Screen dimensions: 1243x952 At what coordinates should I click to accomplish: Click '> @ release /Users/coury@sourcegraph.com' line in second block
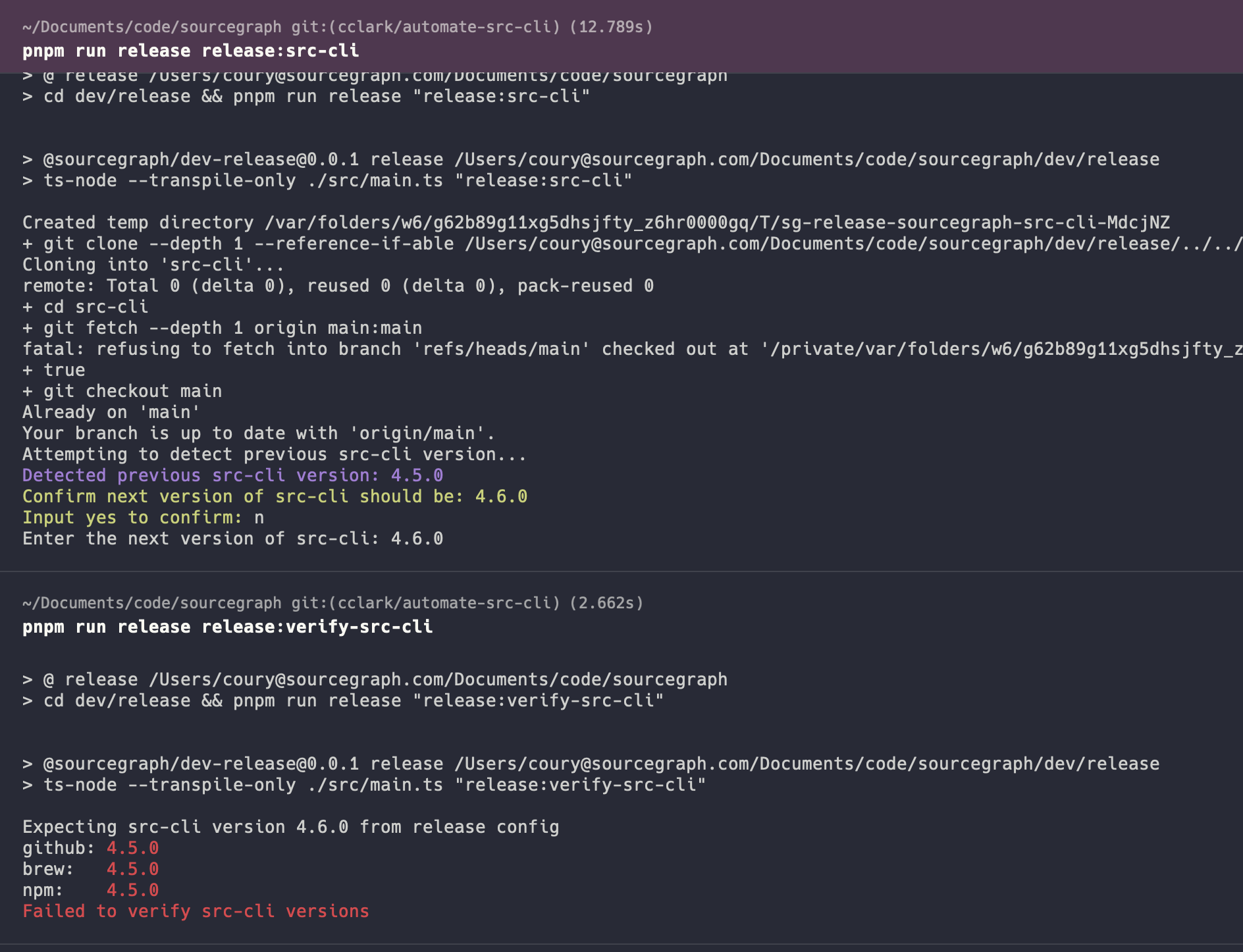coord(375,679)
